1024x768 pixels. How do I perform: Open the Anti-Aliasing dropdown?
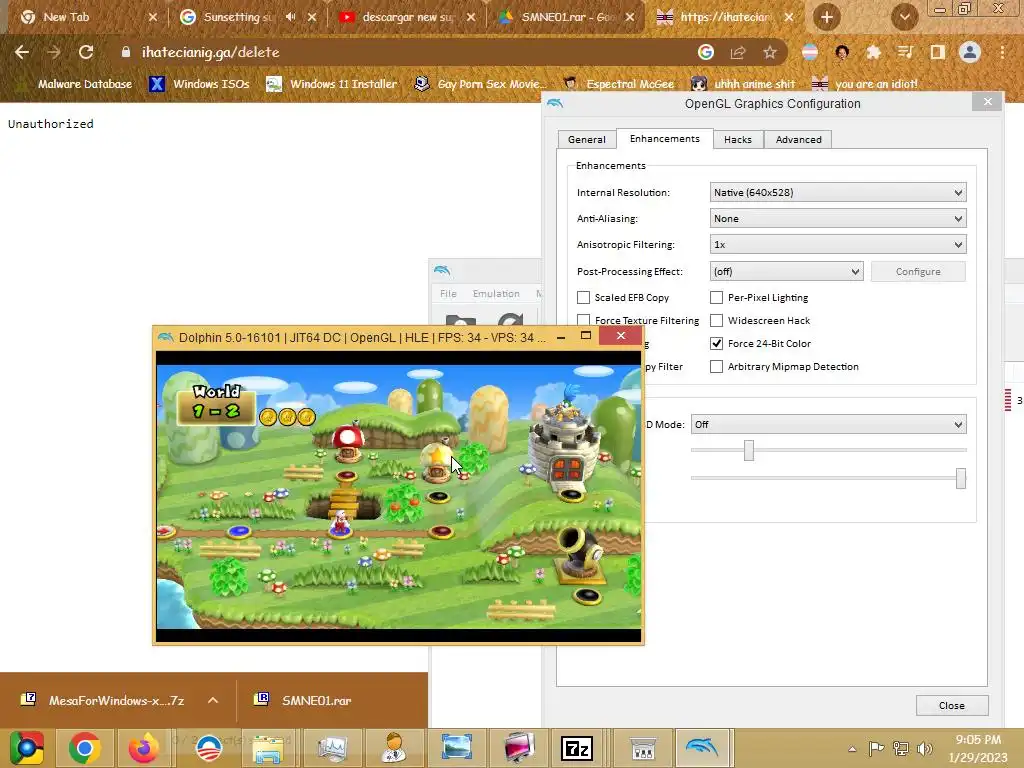tap(838, 219)
